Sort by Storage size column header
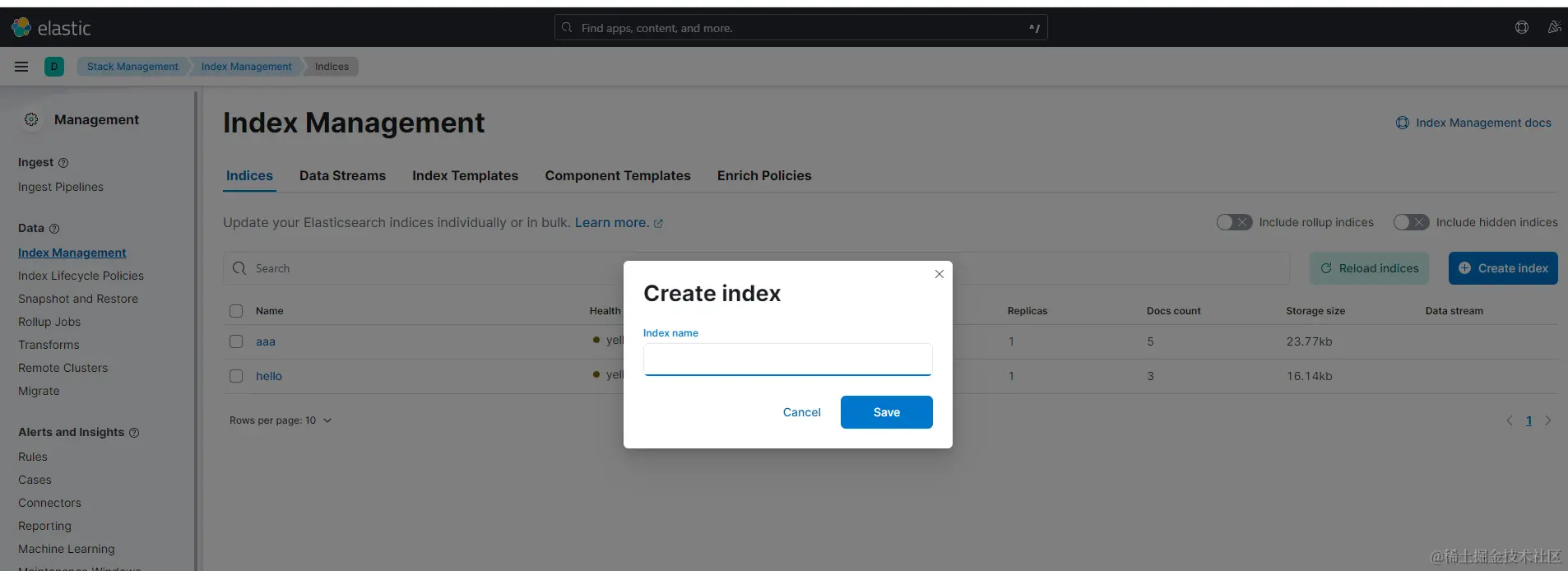The width and height of the screenshot is (1568, 571). click(x=1315, y=311)
